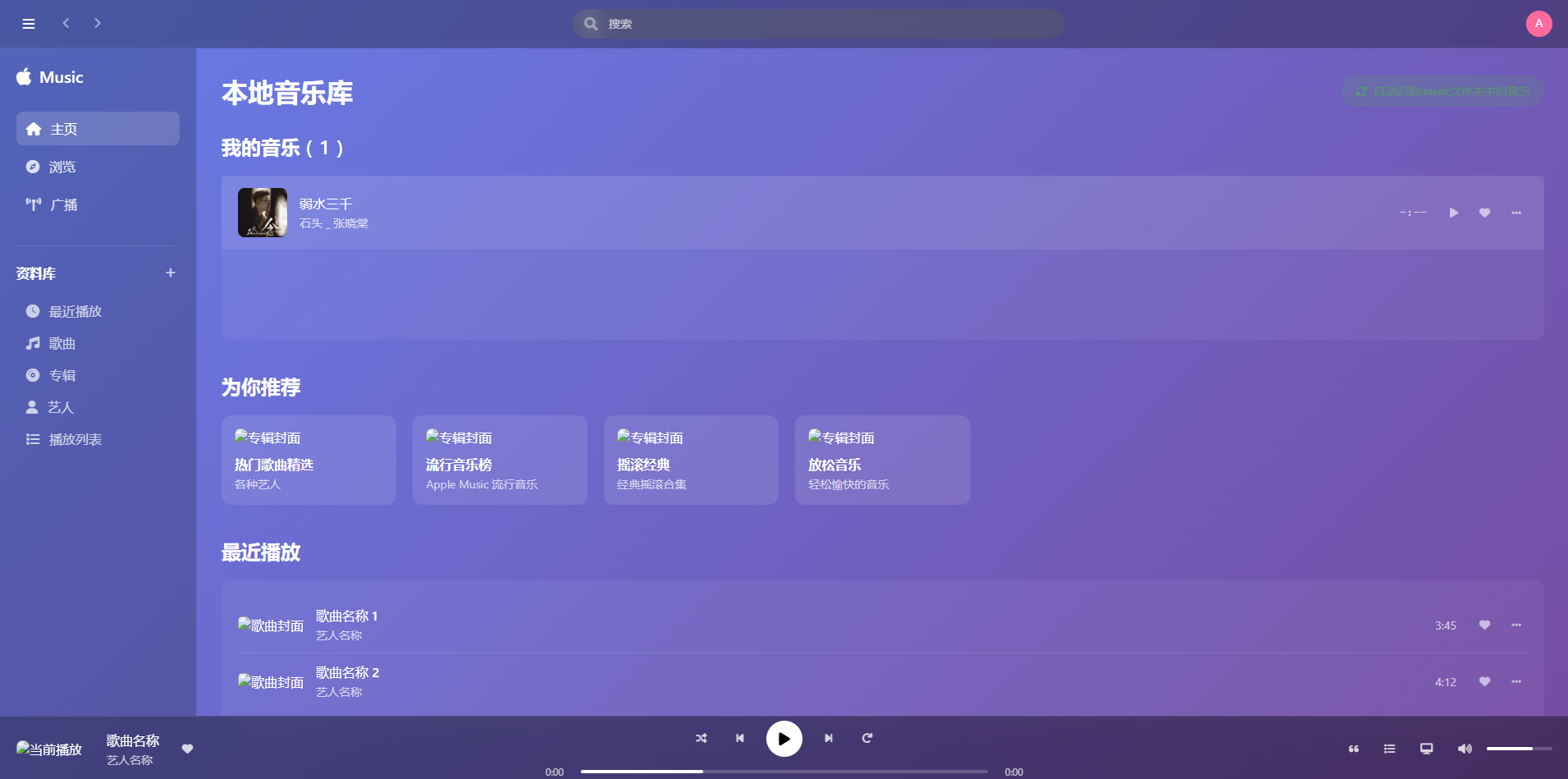Image resolution: width=1568 pixels, height=779 pixels.
Task: Toggle repeat mode icon
Action: [867, 738]
